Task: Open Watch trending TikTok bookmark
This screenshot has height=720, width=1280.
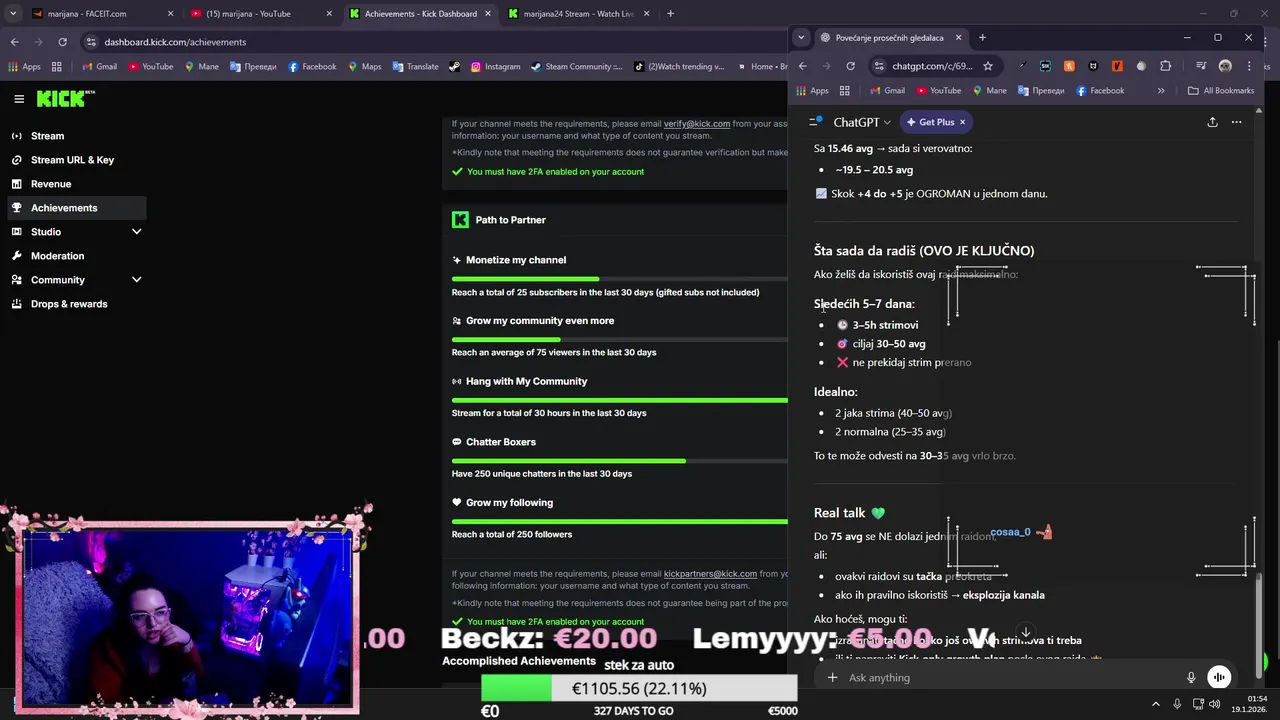Action: click(x=678, y=67)
